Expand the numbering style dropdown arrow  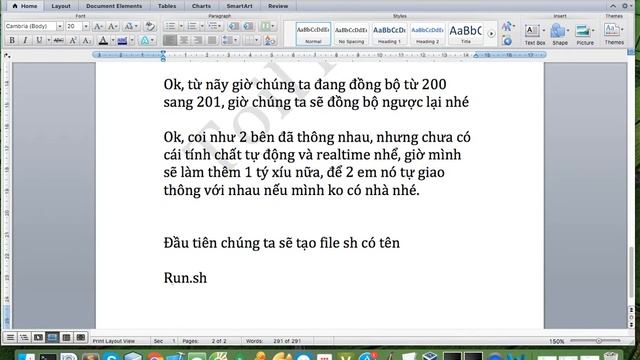[x=202, y=26]
